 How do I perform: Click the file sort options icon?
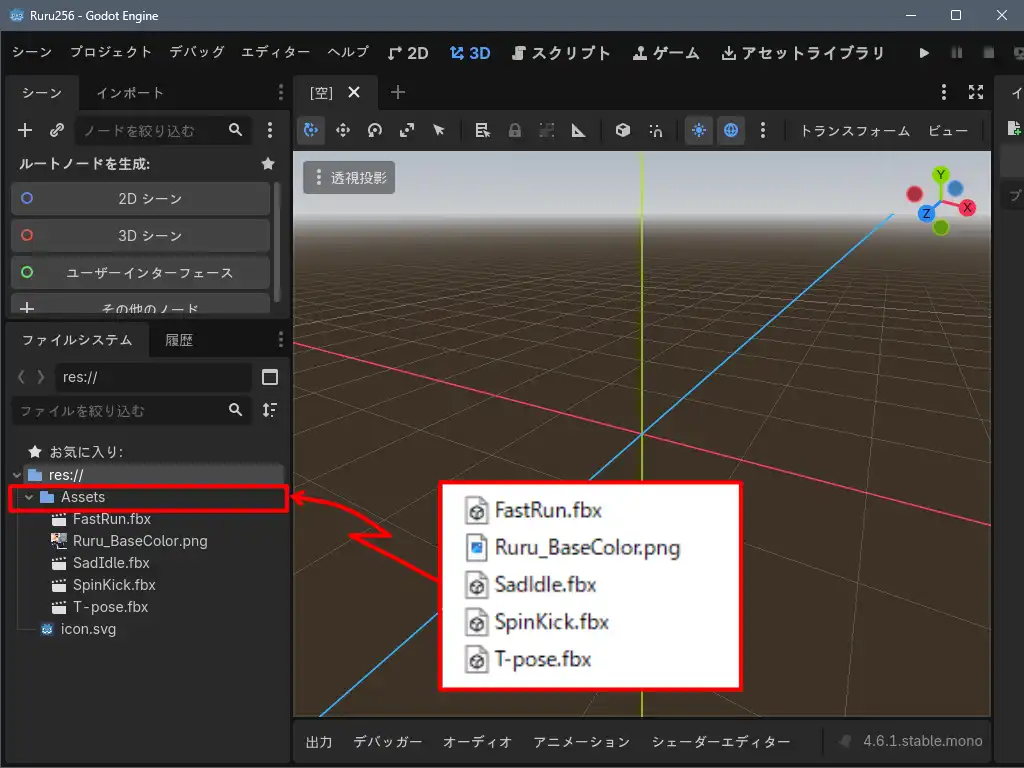pos(269,410)
